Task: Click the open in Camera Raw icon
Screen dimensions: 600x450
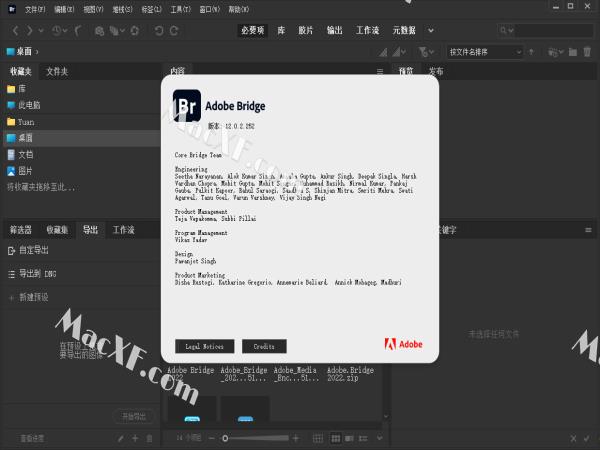Action: point(135,31)
